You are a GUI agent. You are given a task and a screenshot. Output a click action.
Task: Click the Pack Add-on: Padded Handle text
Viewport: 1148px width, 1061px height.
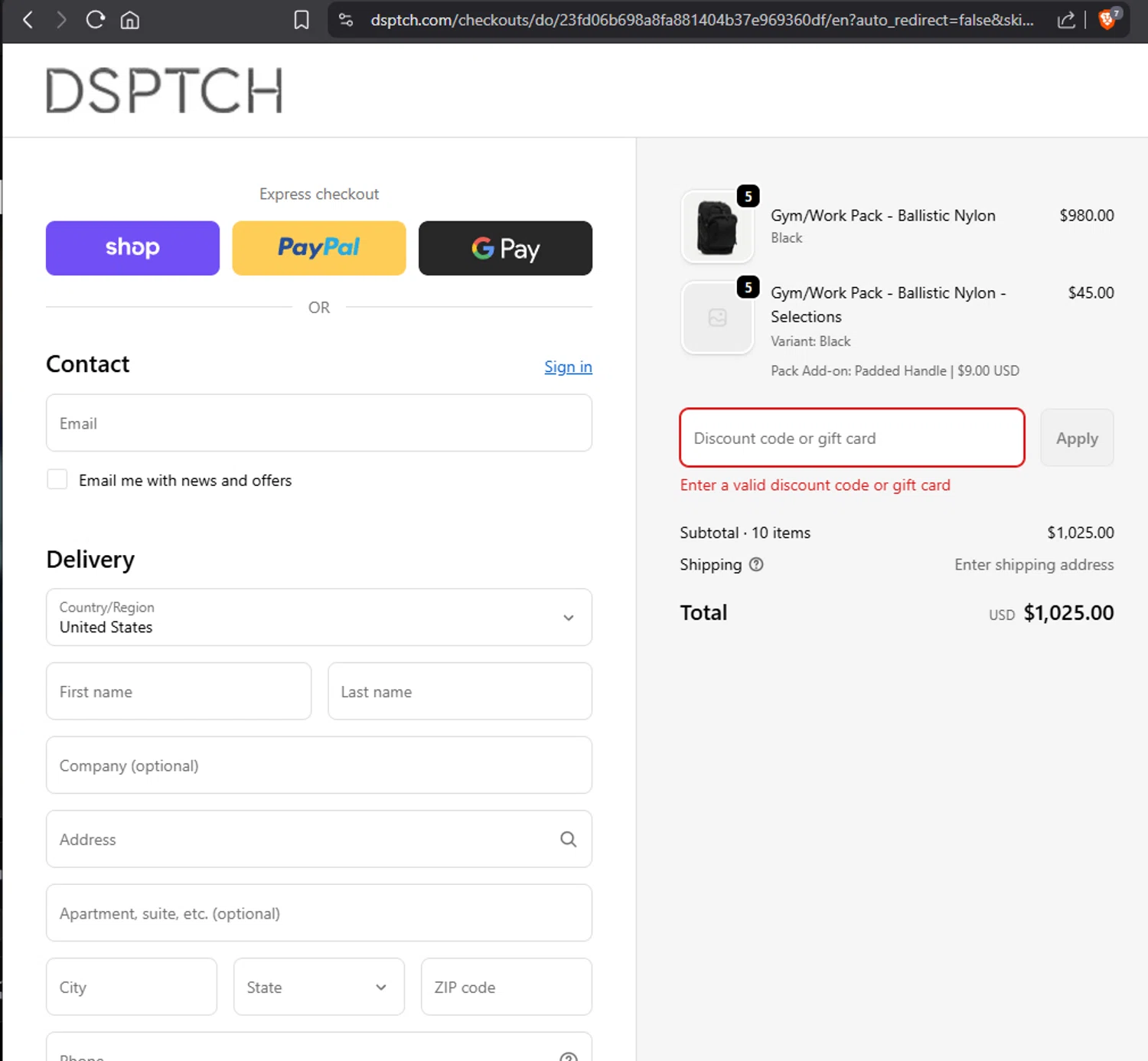point(895,371)
